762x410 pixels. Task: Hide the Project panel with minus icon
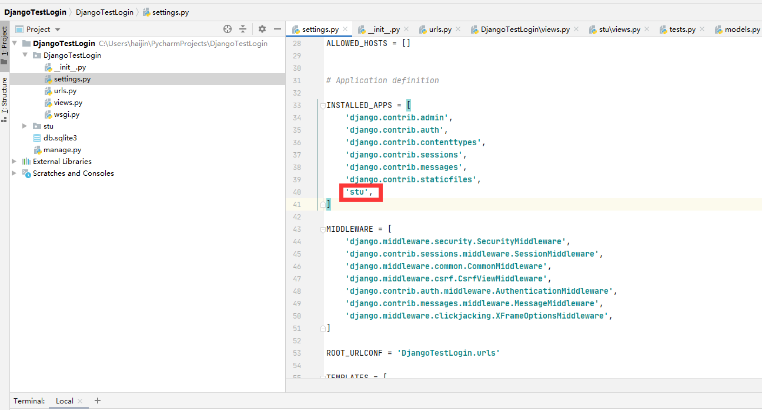coord(277,29)
